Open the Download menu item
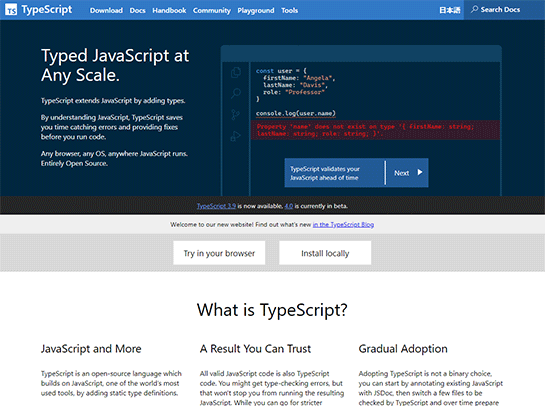 (x=106, y=10)
